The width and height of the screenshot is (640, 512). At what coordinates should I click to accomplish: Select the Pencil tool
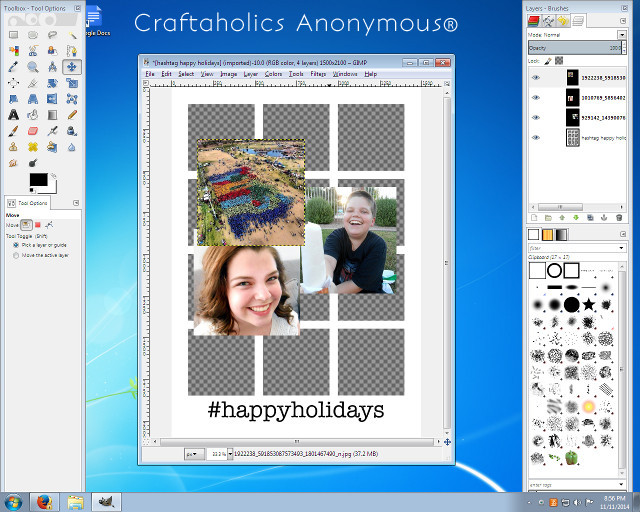pyautogui.click(x=72, y=115)
